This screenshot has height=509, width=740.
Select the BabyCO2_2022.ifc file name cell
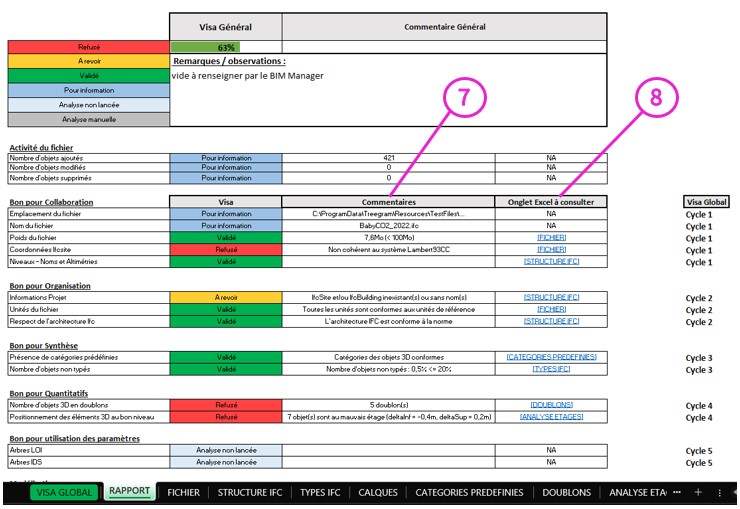(389, 225)
